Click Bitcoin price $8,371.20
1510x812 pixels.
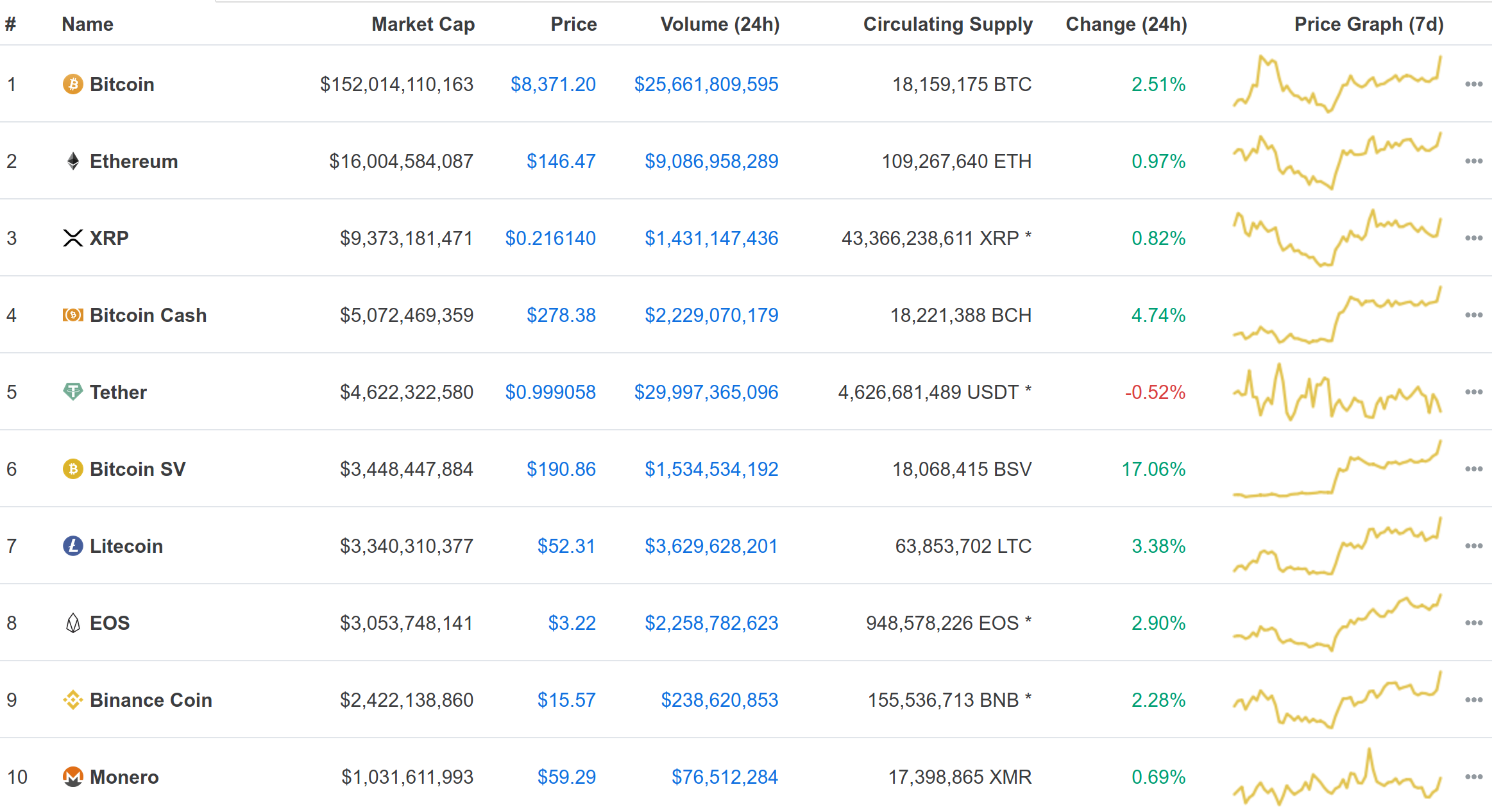point(553,84)
